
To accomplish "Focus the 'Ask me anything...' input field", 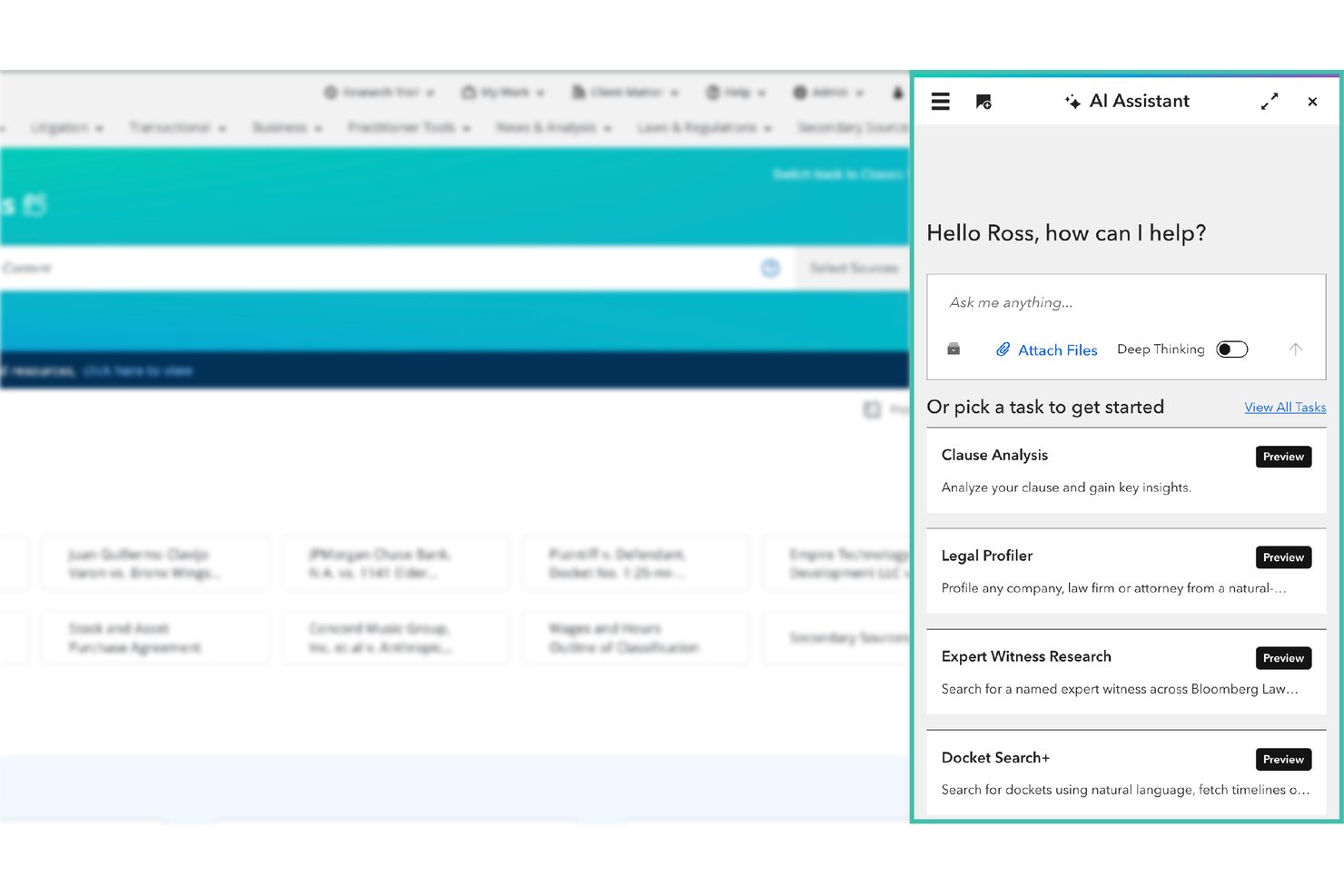I will point(1126,303).
